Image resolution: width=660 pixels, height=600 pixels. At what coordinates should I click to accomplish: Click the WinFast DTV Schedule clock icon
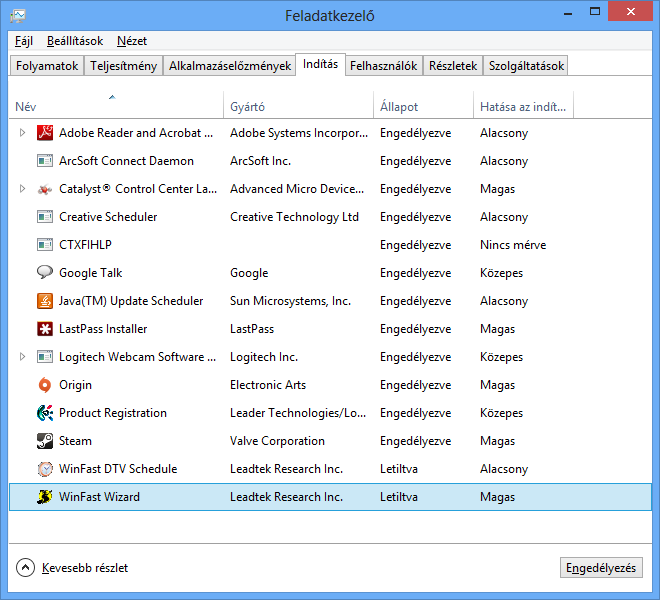[45, 469]
